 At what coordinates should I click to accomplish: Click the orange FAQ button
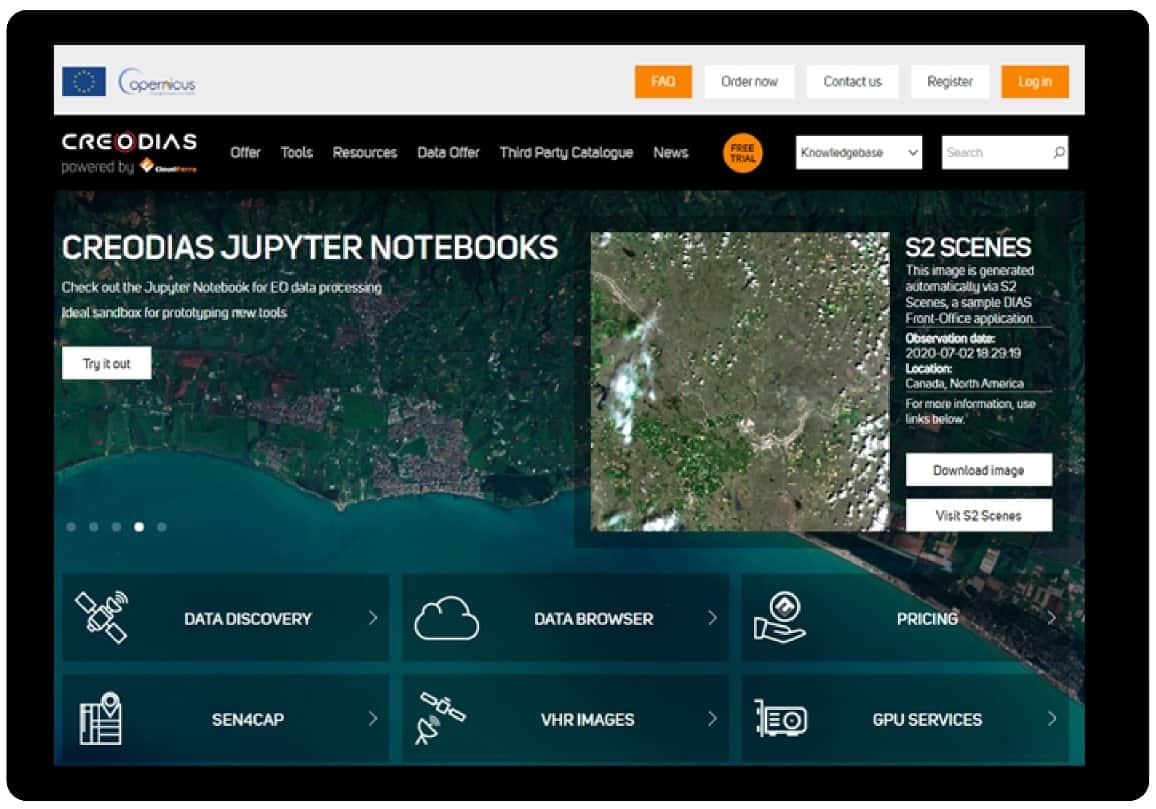click(x=664, y=82)
